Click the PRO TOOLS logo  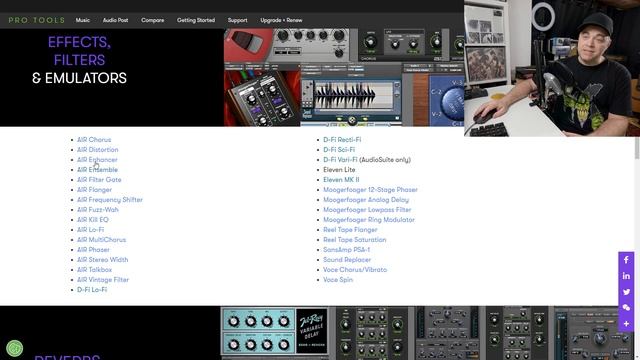click(x=37, y=20)
